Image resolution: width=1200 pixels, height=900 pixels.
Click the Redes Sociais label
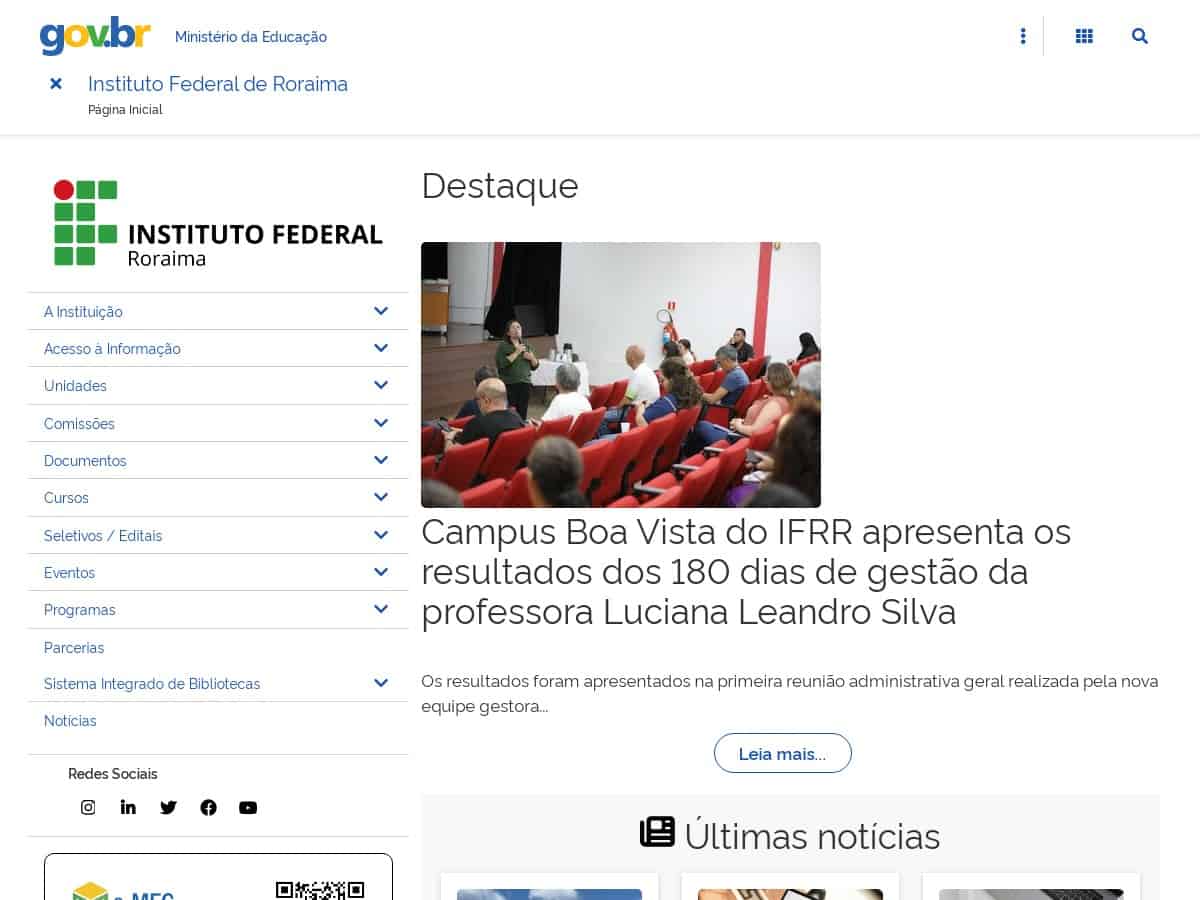(x=113, y=774)
